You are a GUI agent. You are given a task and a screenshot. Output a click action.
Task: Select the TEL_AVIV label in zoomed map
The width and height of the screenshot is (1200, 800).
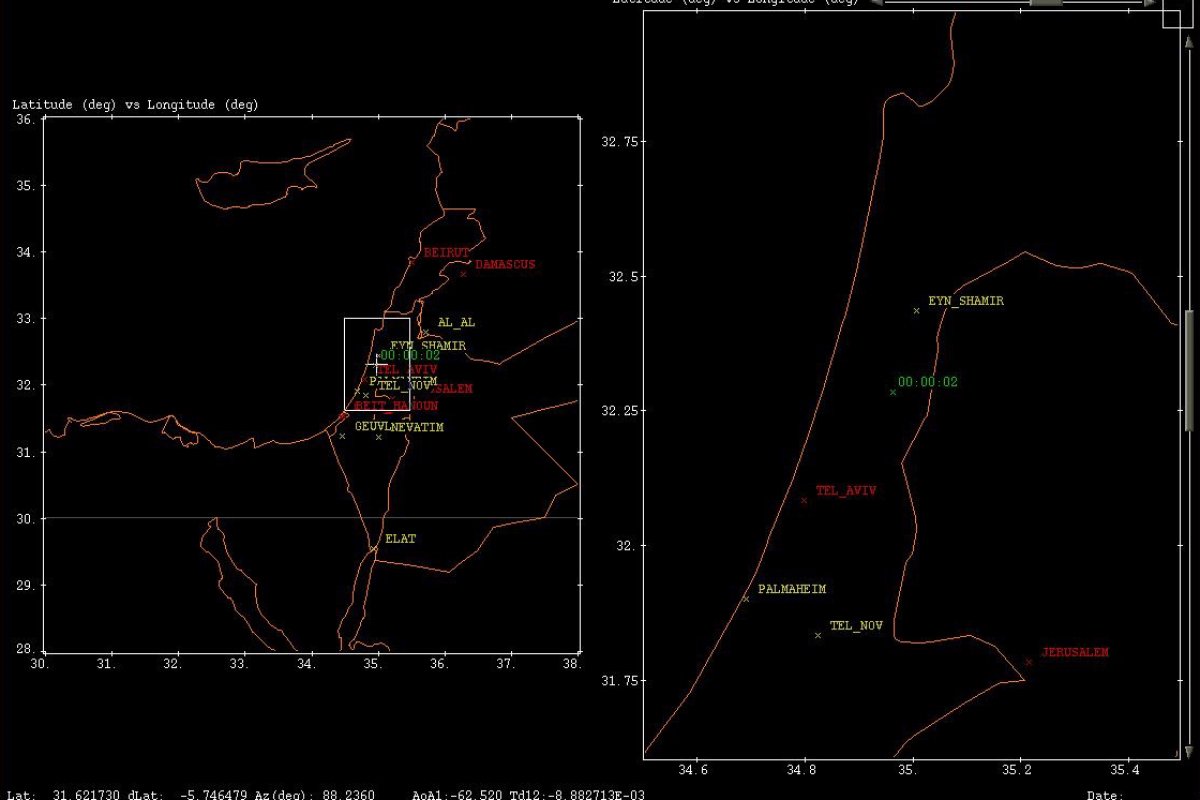(x=846, y=491)
